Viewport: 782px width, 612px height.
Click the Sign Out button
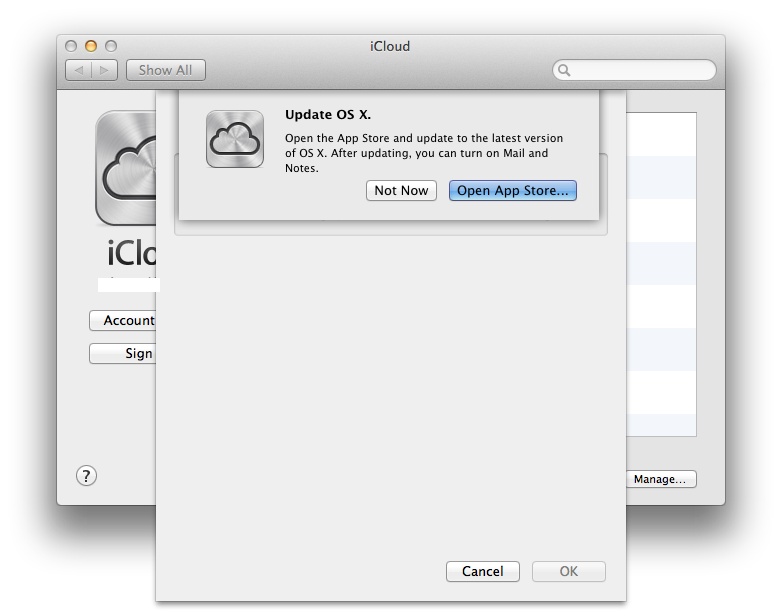(x=123, y=353)
